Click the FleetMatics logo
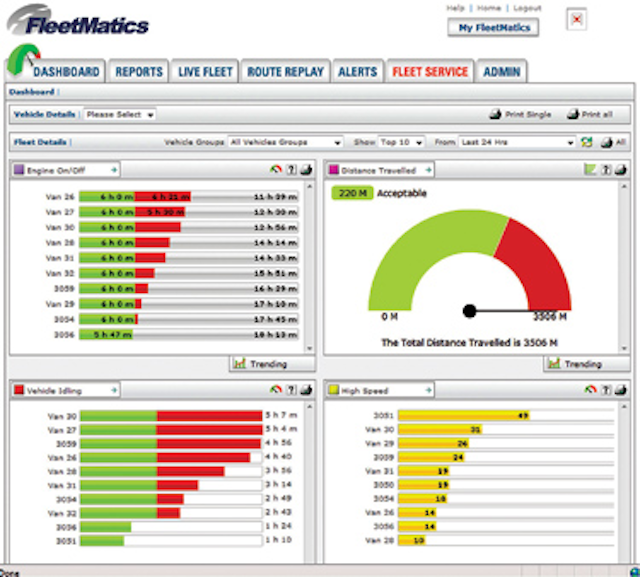The height and width of the screenshot is (577, 640). point(78,20)
